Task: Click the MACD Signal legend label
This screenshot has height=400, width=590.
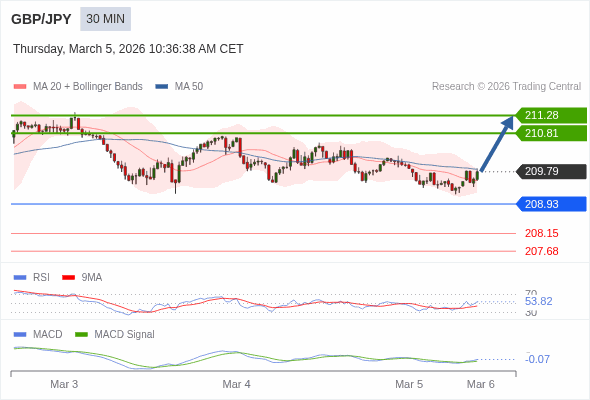Action: [125, 335]
